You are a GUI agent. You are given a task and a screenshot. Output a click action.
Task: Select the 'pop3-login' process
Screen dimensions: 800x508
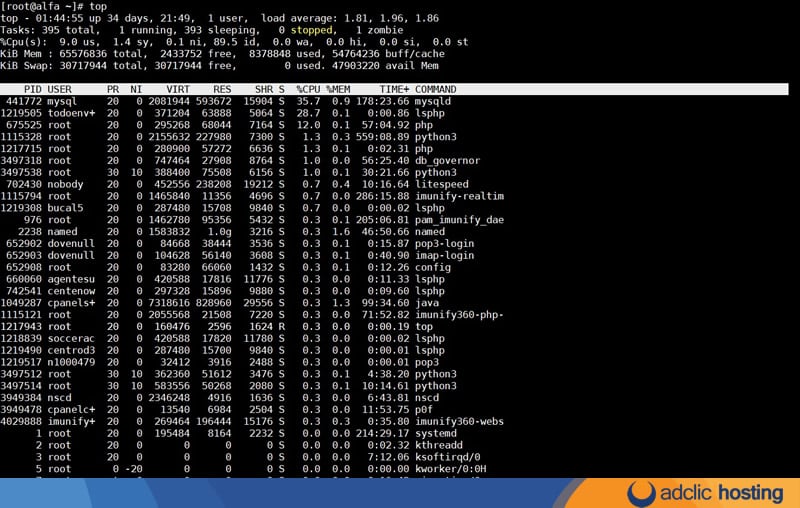pyautogui.click(x=444, y=244)
